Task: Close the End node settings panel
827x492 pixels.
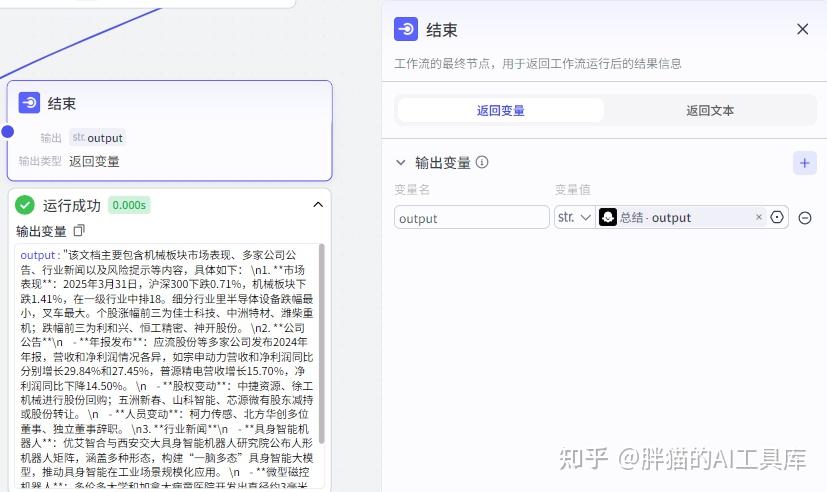Action: tap(802, 29)
